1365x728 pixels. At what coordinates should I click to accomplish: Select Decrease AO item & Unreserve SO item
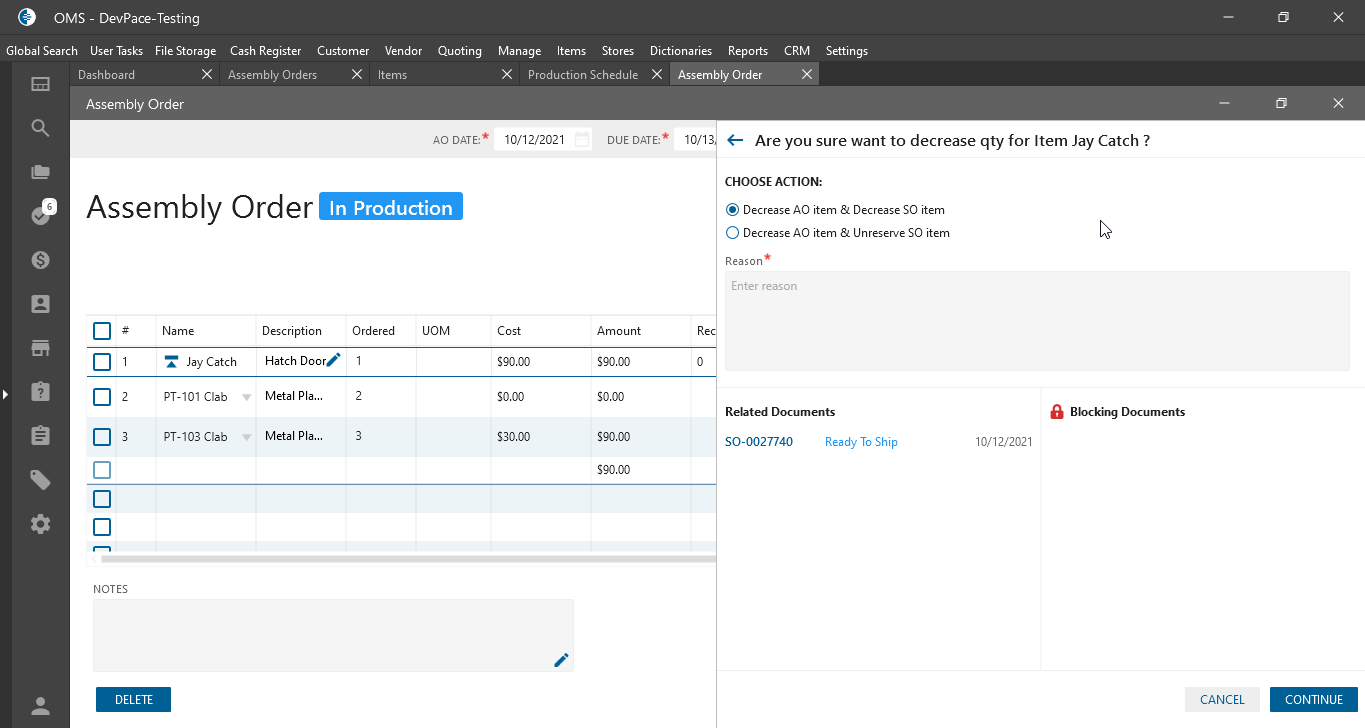(733, 233)
